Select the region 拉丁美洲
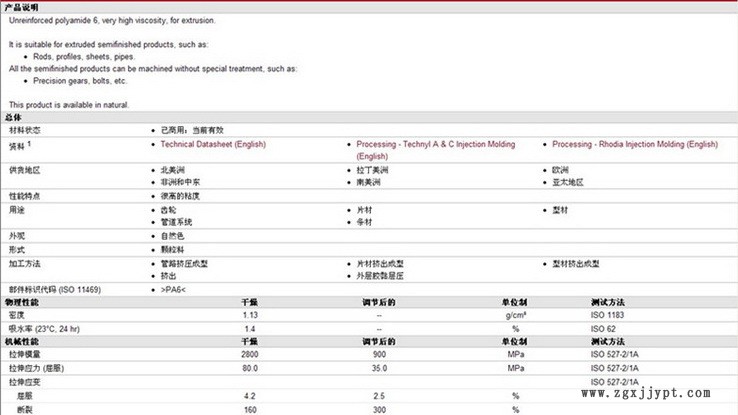Screen dimensions: 738x415 pyautogui.click(x=372, y=170)
